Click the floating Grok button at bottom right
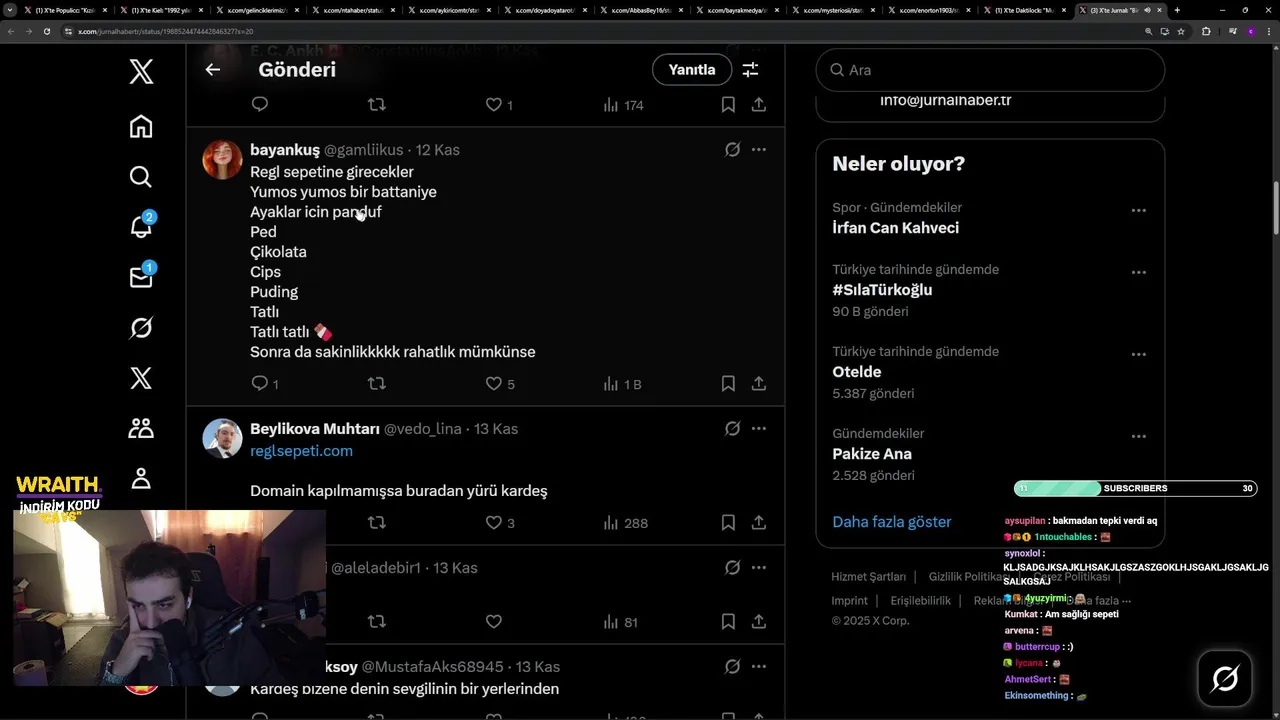 tap(1225, 680)
